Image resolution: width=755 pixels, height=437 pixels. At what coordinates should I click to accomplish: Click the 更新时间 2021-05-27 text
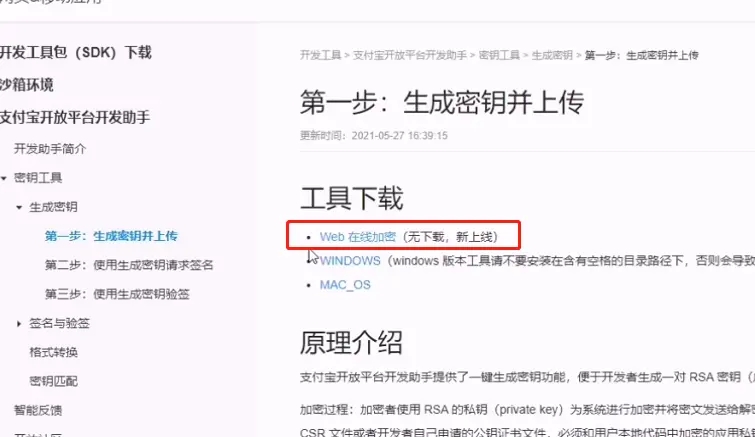pos(374,136)
